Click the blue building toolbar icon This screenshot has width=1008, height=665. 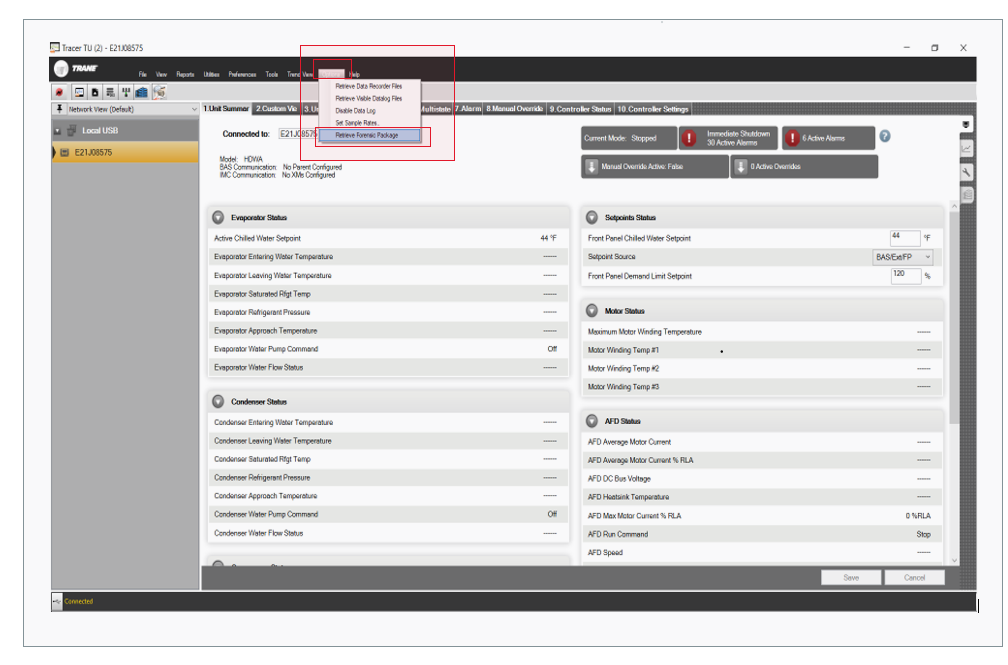(141, 93)
